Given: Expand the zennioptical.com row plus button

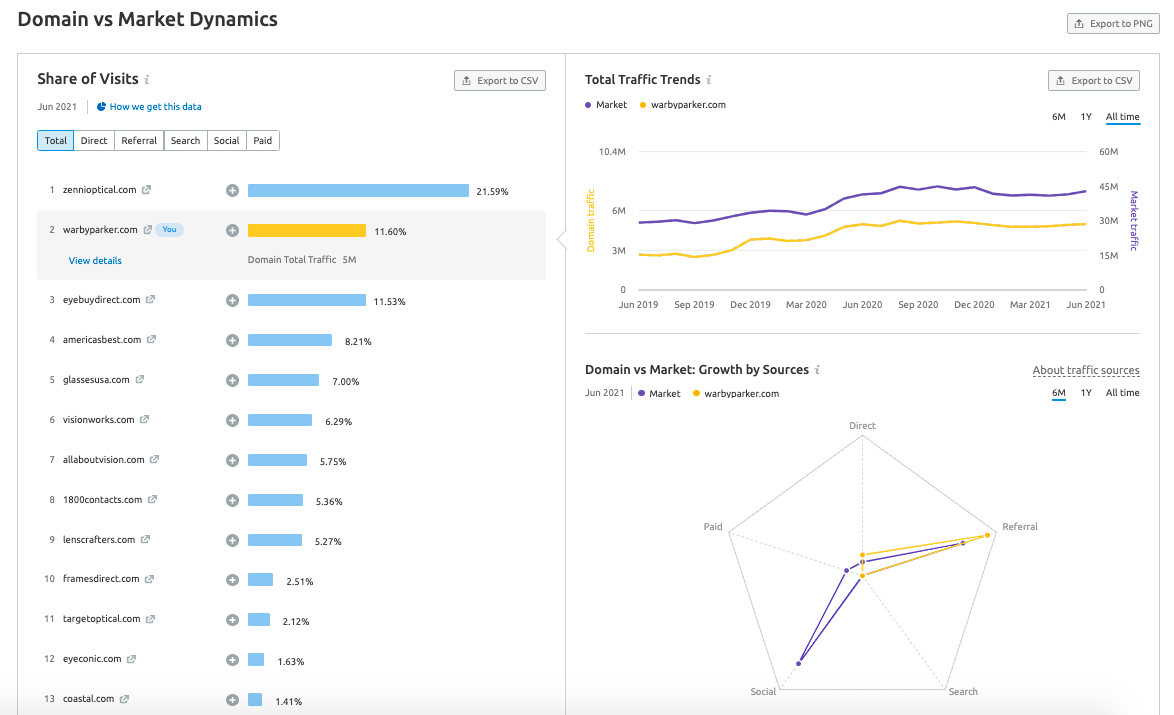Looking at the screenshot, I should (x=232, y=191).
